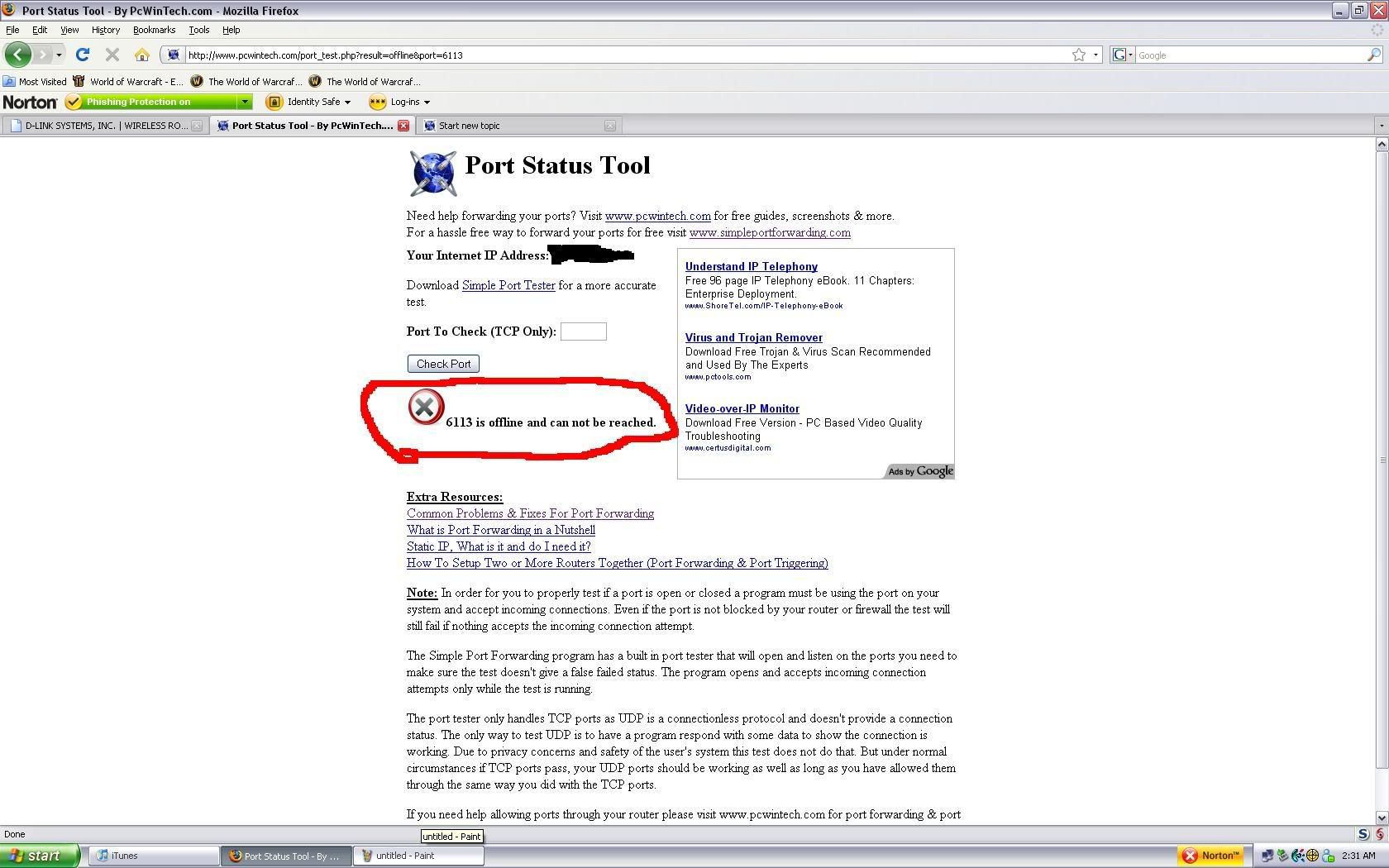Open the www.pcwintech.com link

[x=658, y=216]
